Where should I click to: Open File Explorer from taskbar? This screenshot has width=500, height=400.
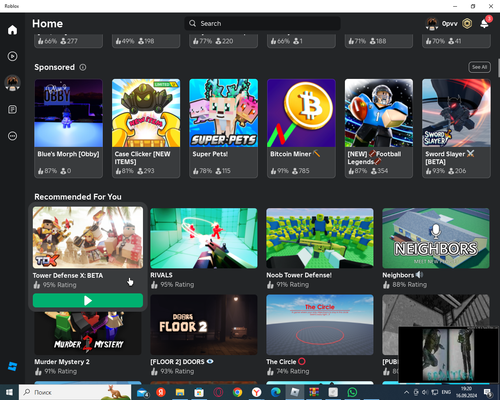click(x=180, y=392)
